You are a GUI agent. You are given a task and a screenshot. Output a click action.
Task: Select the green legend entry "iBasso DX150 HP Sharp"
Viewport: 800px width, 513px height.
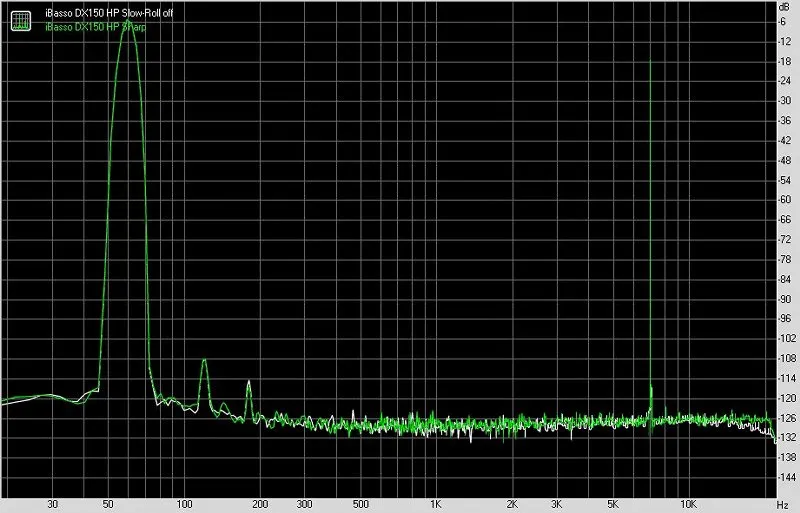coord(95,27)
